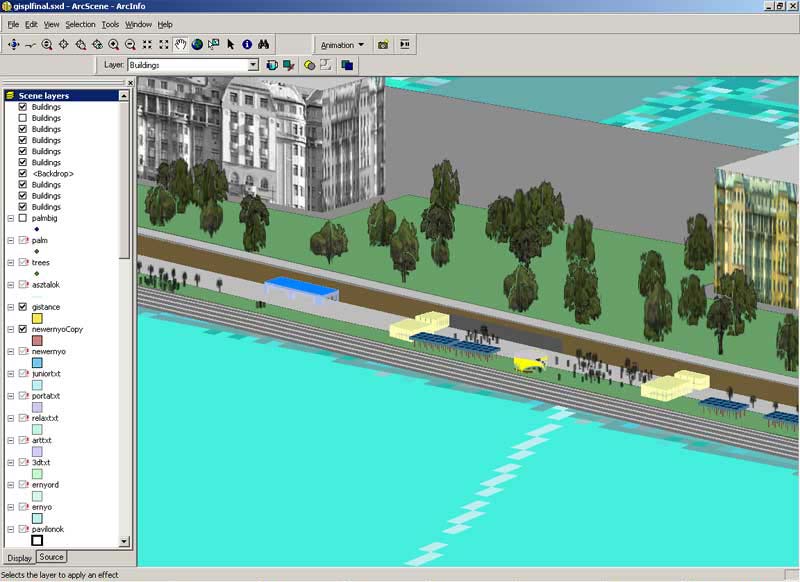Collapse the newernyoCopy layer legend

(x=10, y=329)
